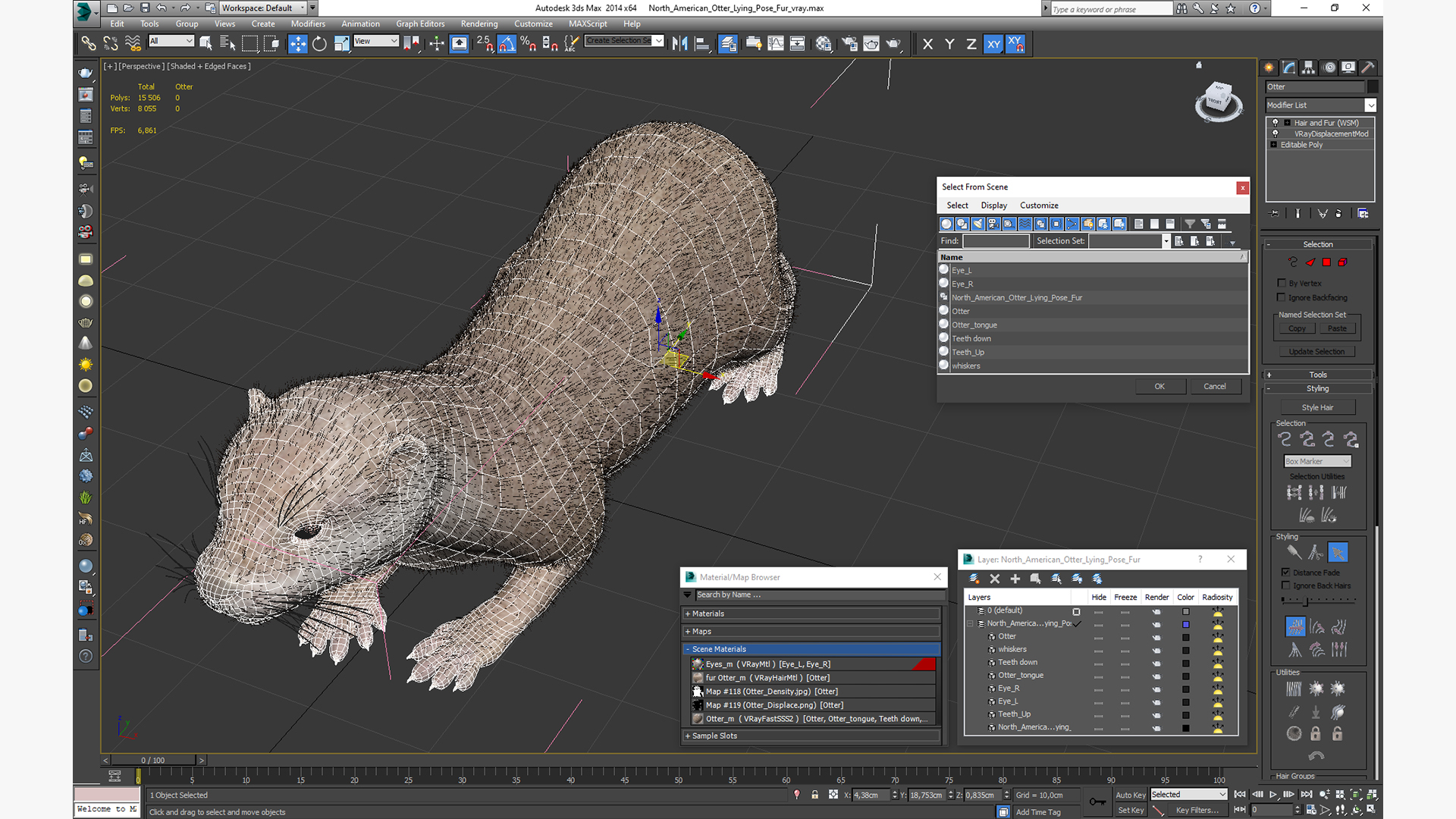Expand the Tools rollout
This screenshot has height=819, width=1456.
point(1318,375)
